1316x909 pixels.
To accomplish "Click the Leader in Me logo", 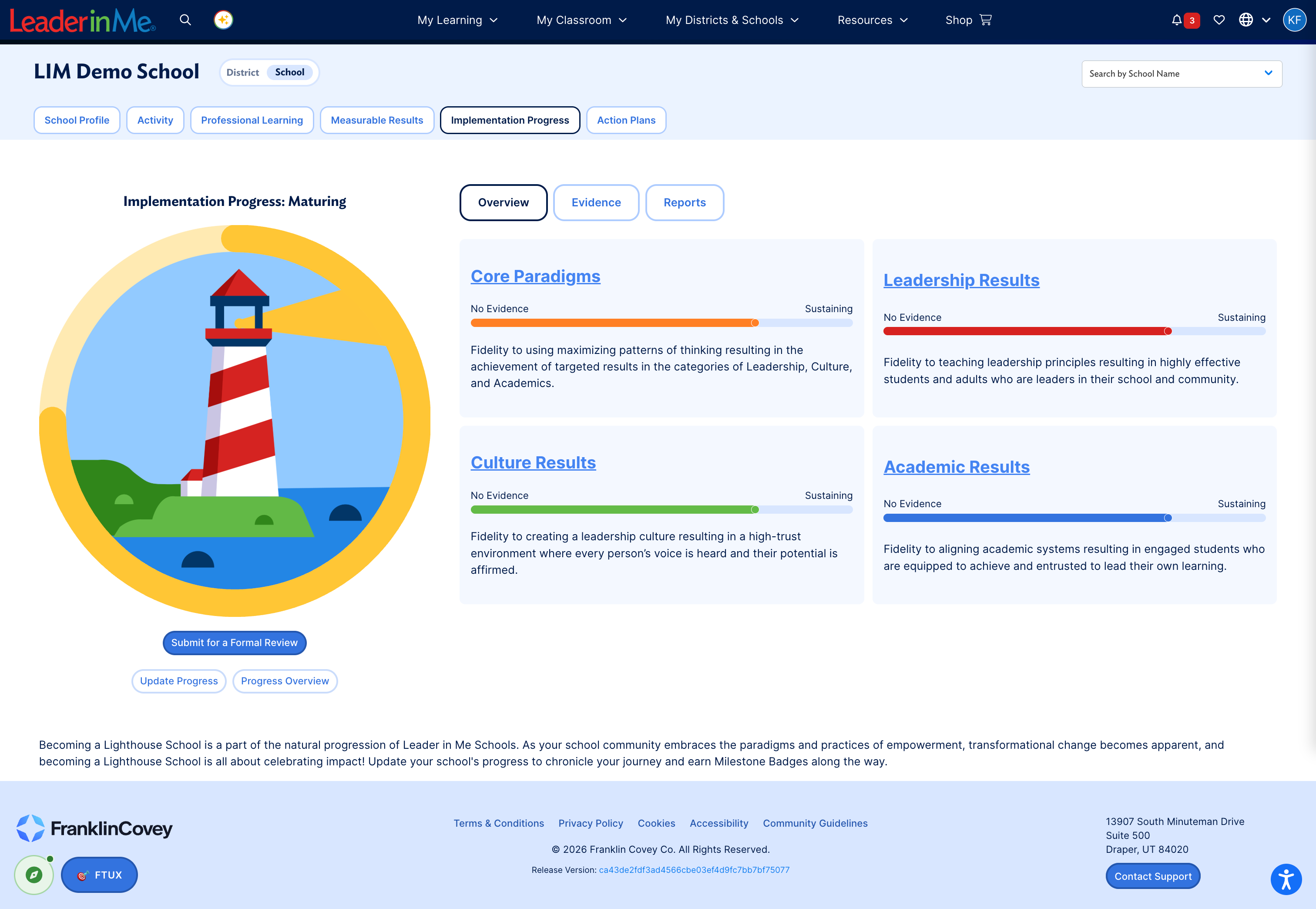I will coord(83,20).
